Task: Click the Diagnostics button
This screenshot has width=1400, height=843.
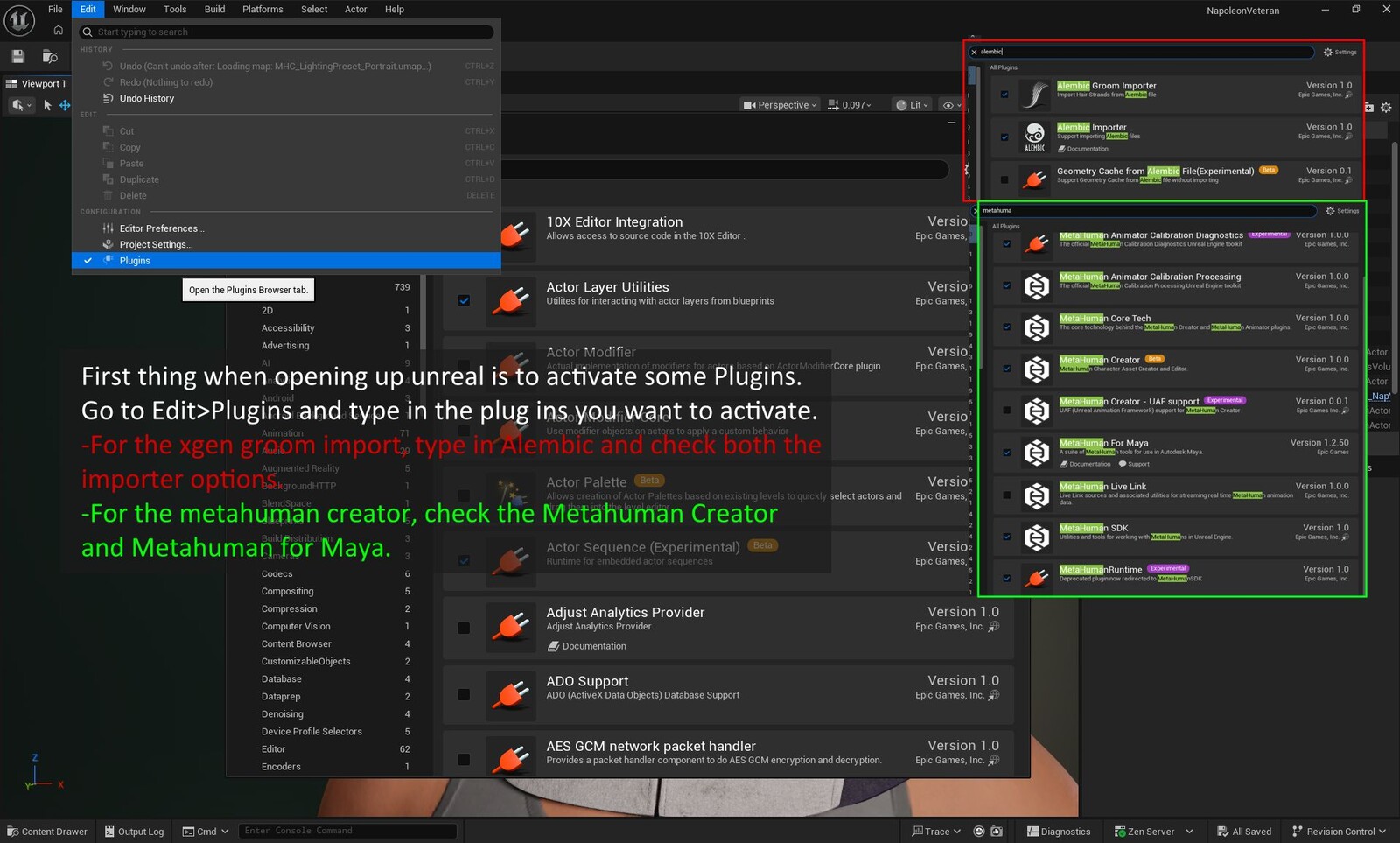Action: [1059, 832]
